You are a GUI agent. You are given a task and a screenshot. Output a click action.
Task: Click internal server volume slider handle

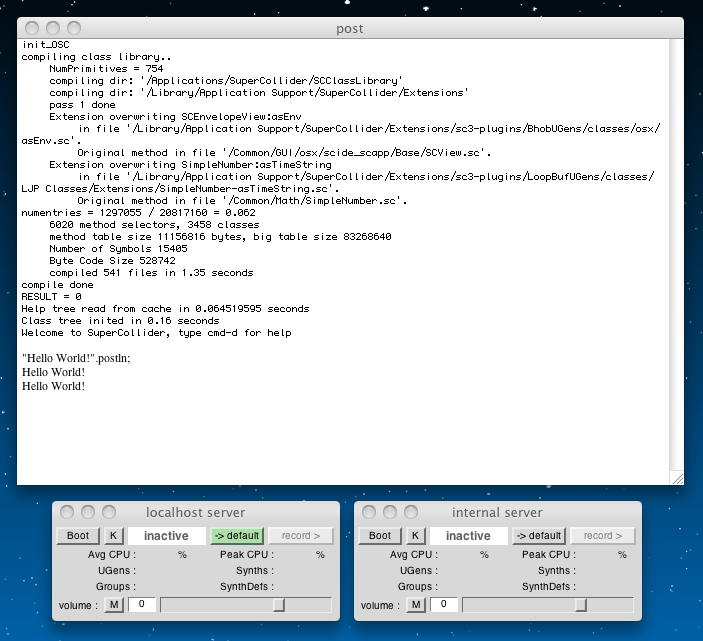coord(581,605)
